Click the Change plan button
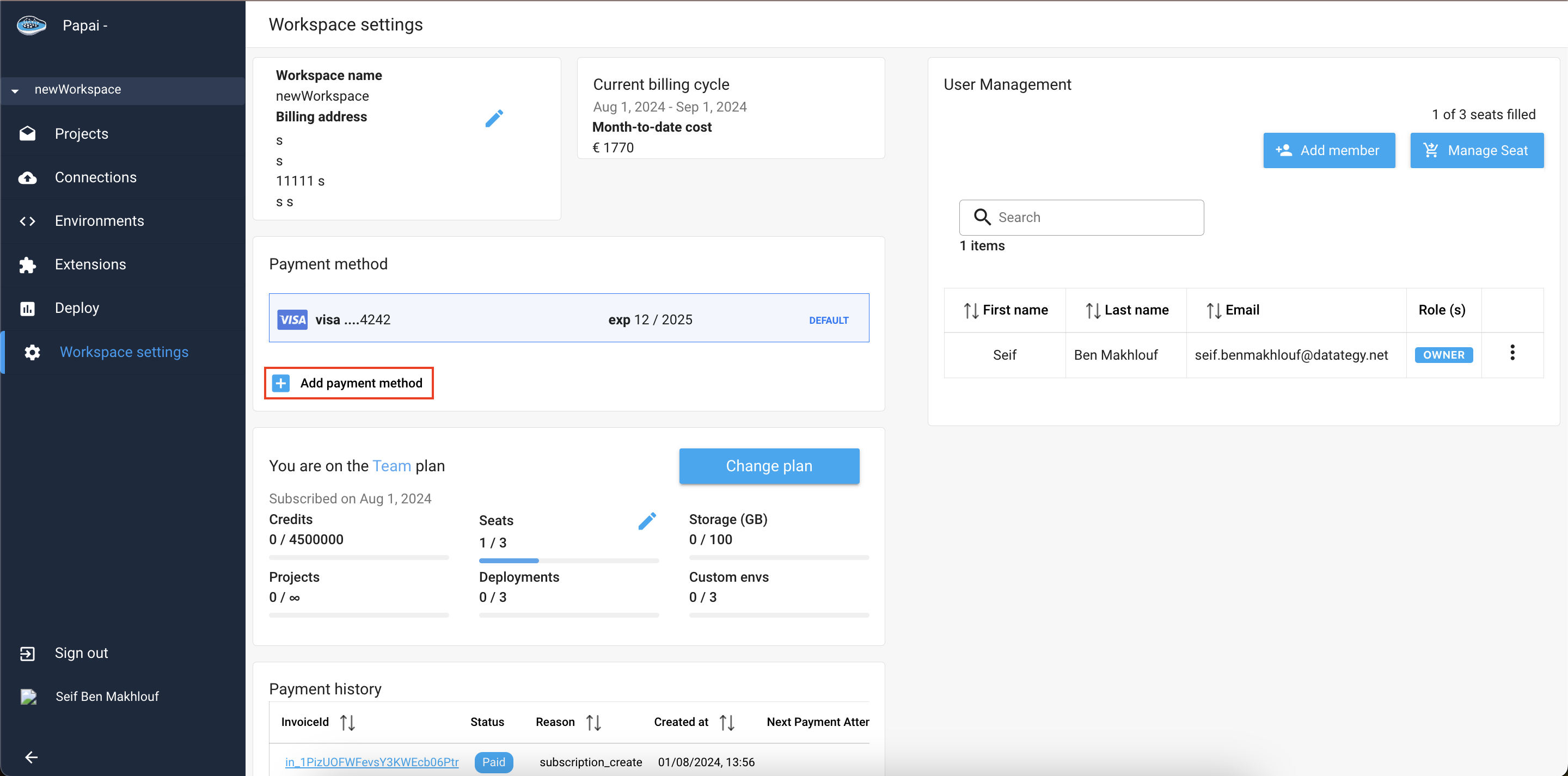Image resolution: width=1568 pixels, height=776 pixels. point(769,466)
